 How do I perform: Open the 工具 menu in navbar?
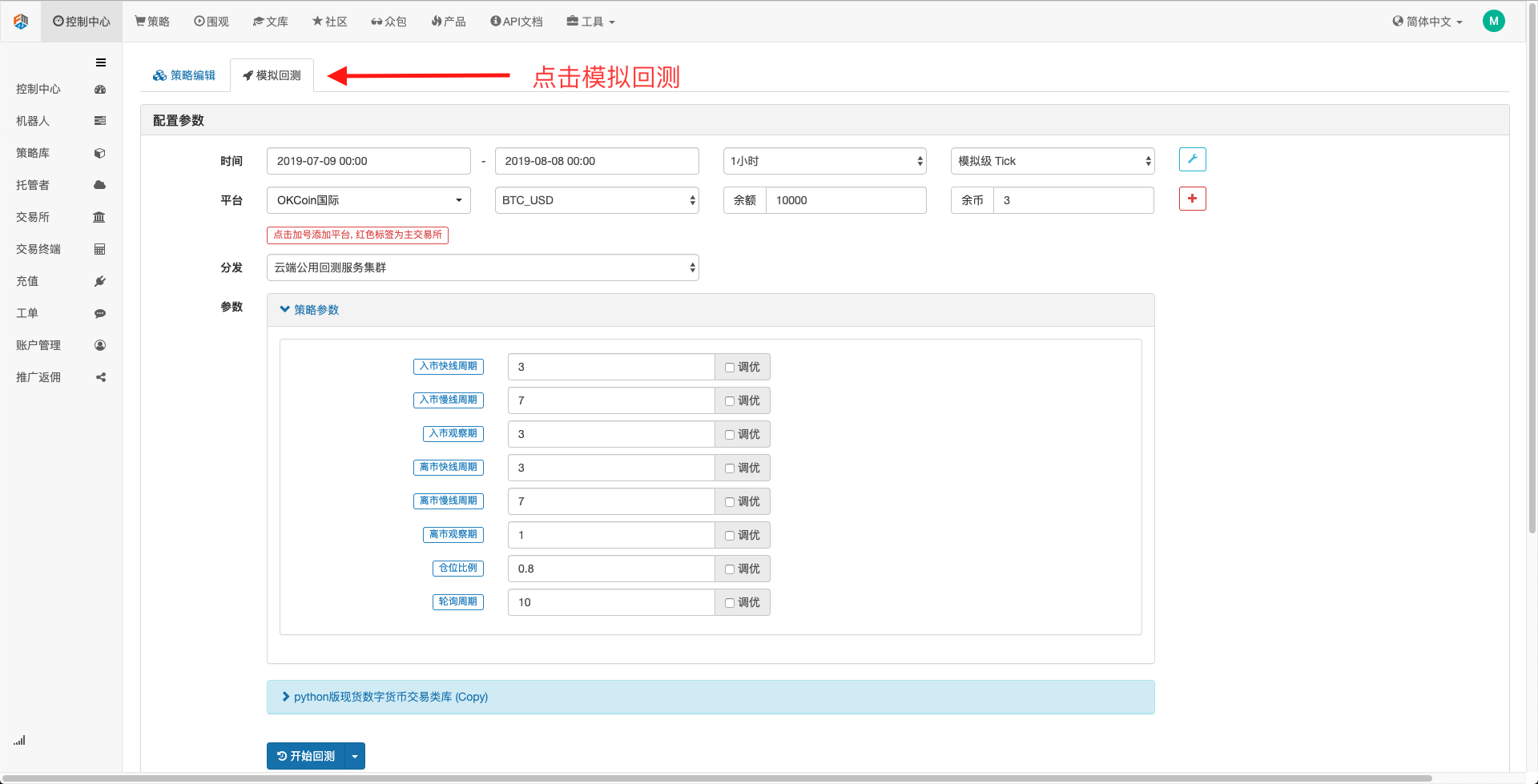(591, 22)
